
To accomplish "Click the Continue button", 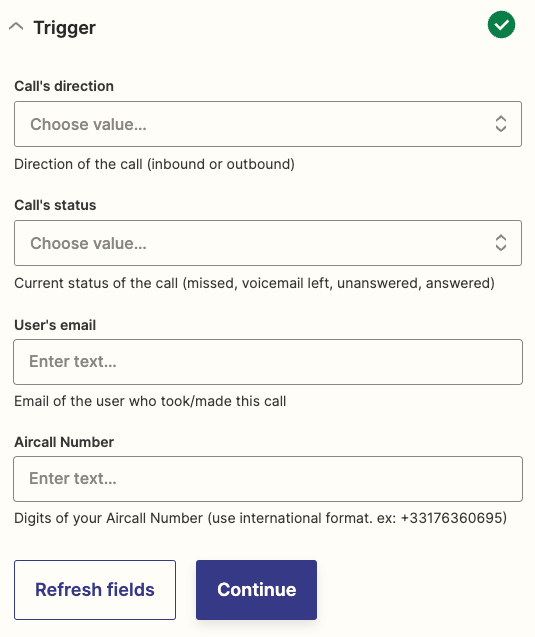I will tap(256, 590).
